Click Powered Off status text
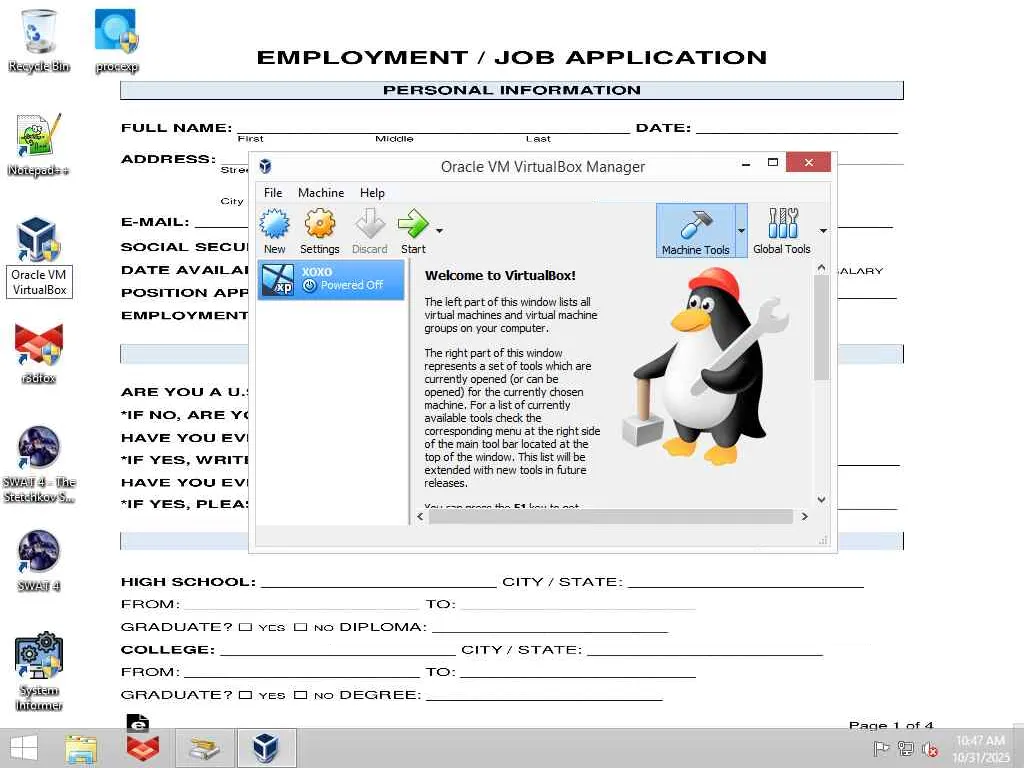Viewport: 1024px width, 768px height. 352,285
